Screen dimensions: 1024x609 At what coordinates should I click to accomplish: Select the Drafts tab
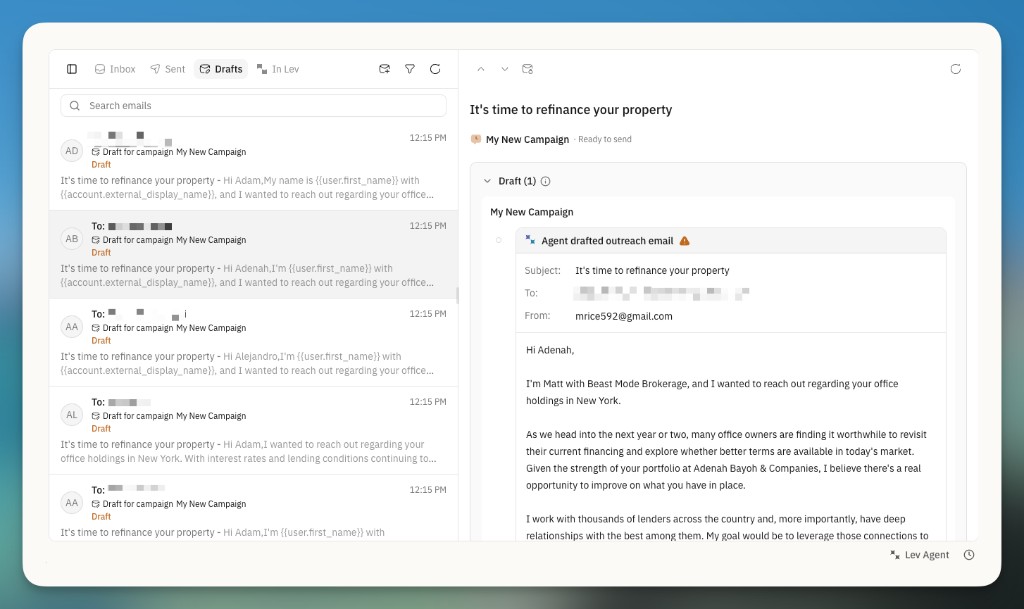[x=221, y=69]
